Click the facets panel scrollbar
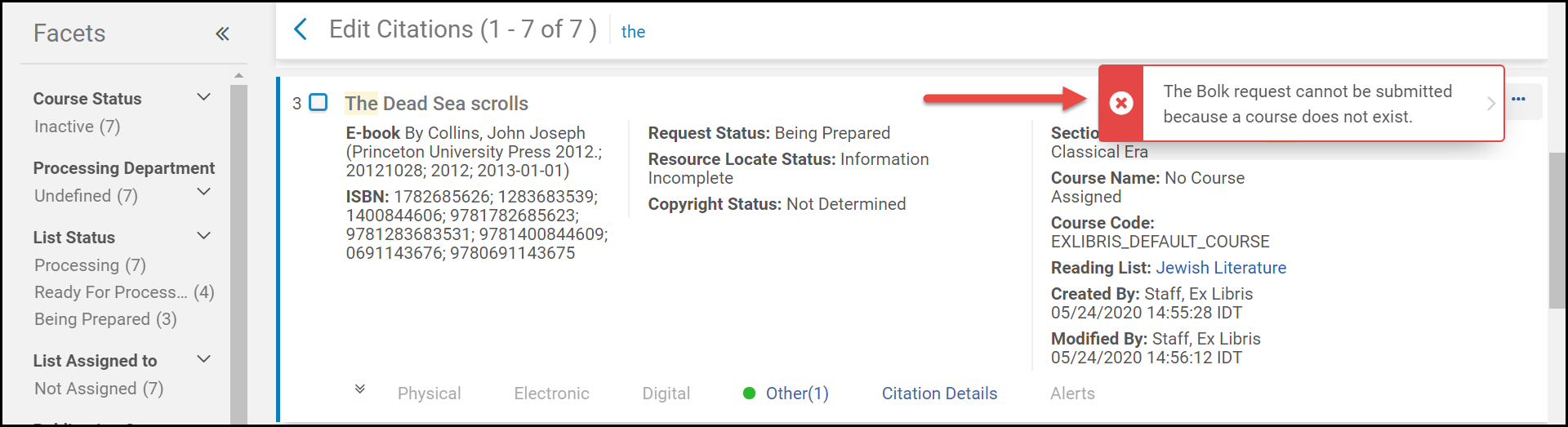The image size is (1568, 427). coord(238,245)
